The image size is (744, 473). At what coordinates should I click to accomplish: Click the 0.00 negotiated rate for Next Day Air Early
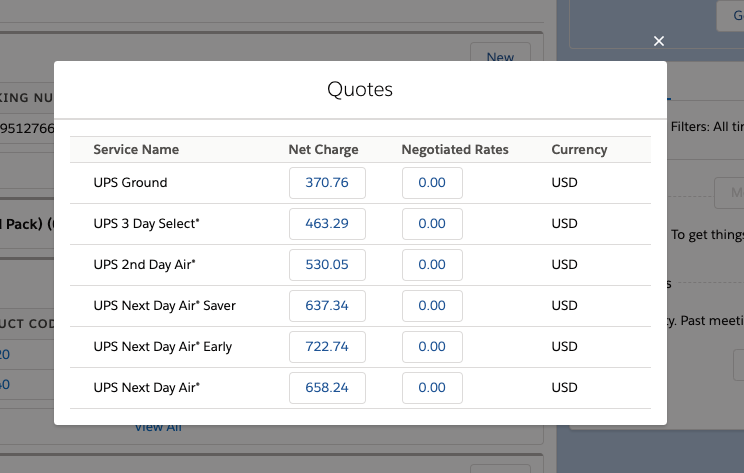point(432,347)
